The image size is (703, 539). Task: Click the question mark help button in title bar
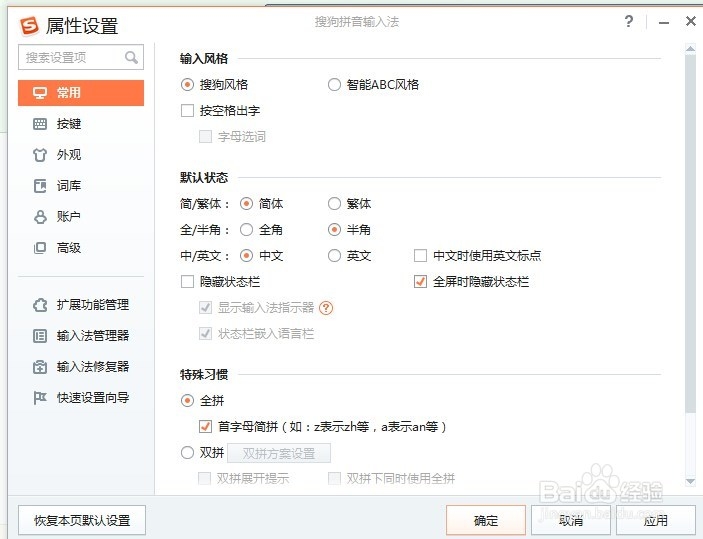(629, 21)
